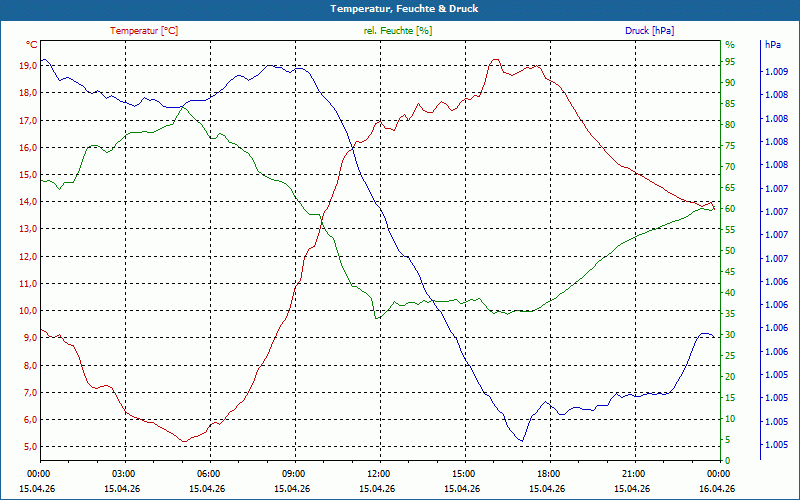Click the '70' humidity axis tick
The image size is (800, 500).
click(730, 167)
